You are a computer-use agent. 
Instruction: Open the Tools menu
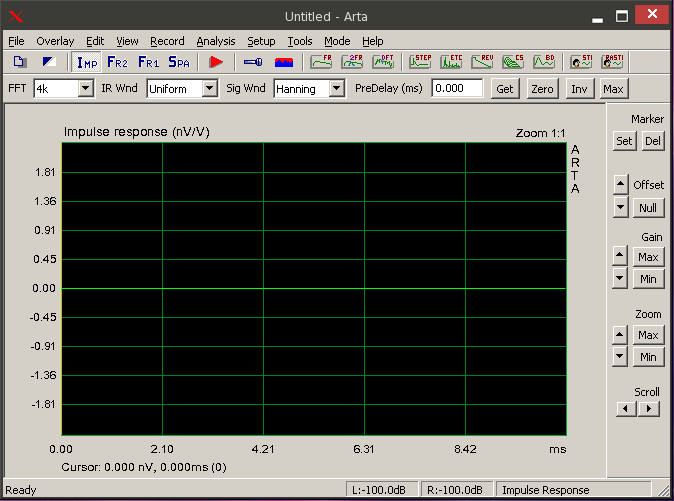point(300,41)
